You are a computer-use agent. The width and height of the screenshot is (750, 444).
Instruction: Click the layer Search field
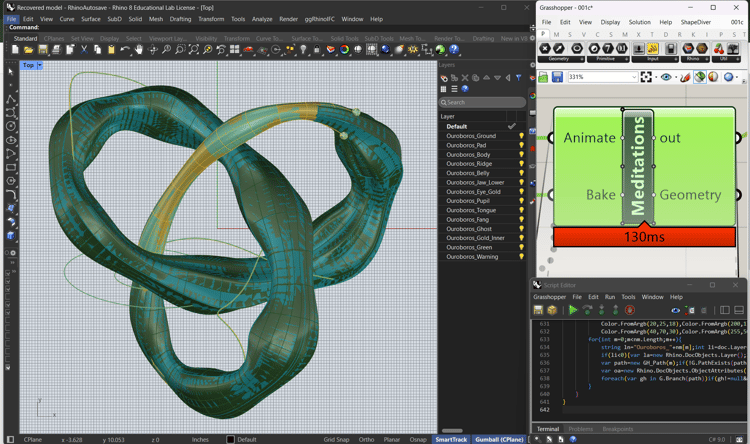(x=481, y=102)
